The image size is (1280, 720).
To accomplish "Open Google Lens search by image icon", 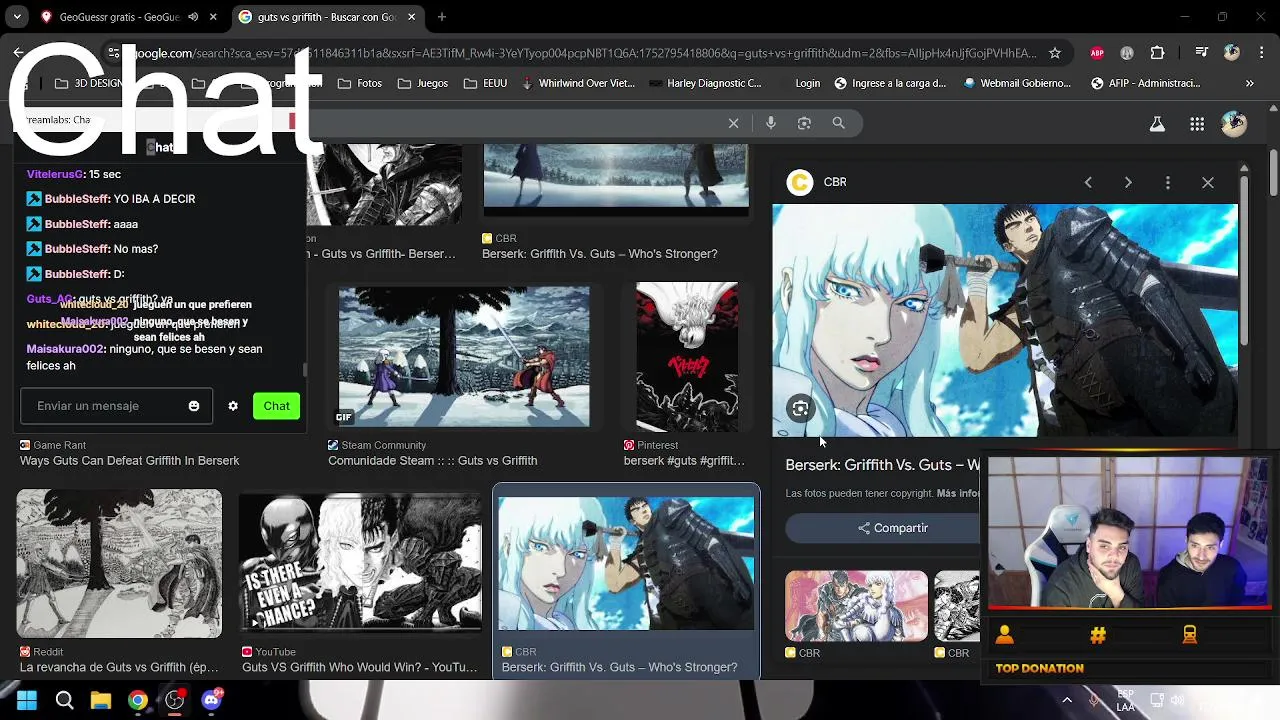I will [x=804, y=123].
